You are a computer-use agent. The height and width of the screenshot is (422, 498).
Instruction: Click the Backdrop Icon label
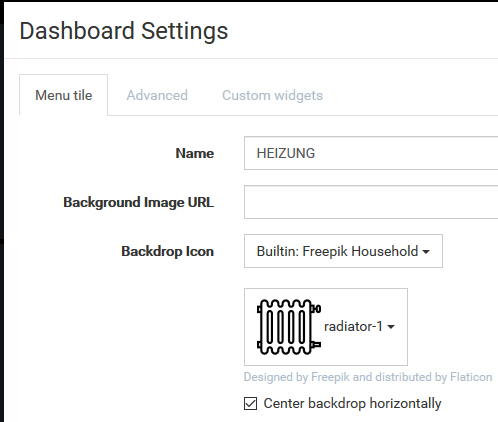pyautogui.click(x=167, y=251)
